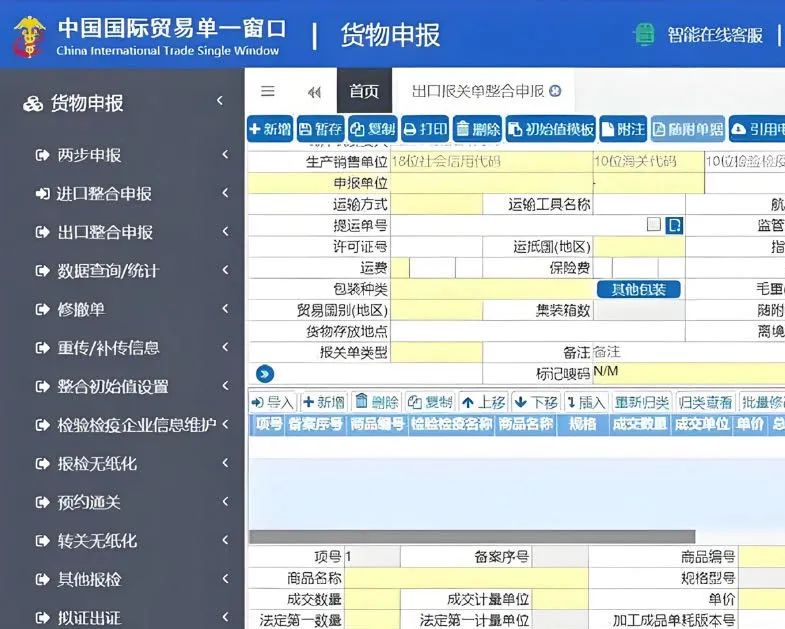785x629 pixels.
Task: Click the 10位海关代码 input field
Action: click(x=648, y=161)
